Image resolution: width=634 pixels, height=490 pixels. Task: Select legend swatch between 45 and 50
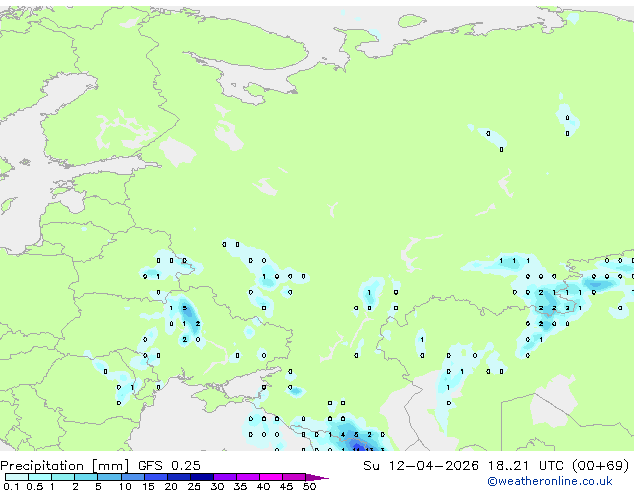[294, 477]
